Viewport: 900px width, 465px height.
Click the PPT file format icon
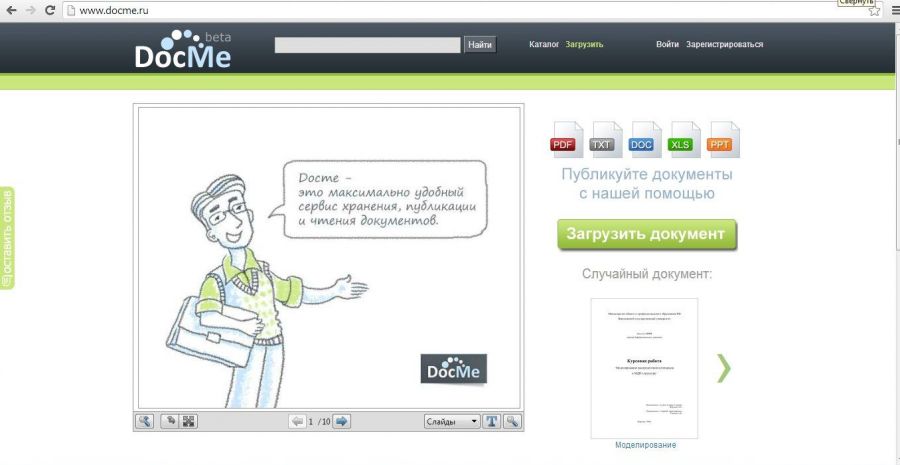click(x=723, y=142)
